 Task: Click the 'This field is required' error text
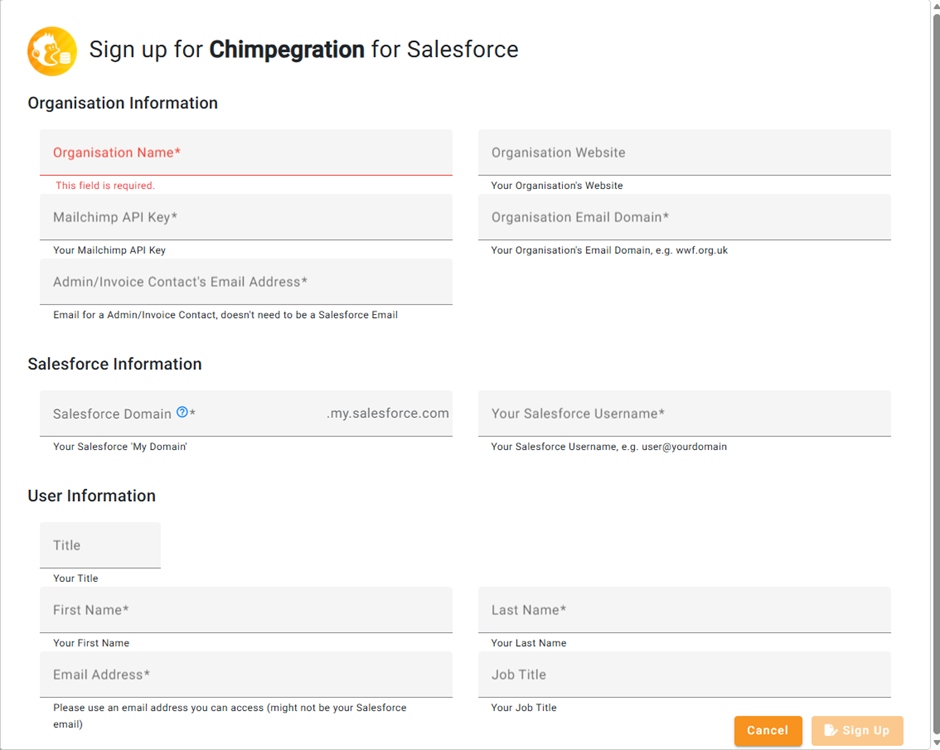click(x=105, y=186)
